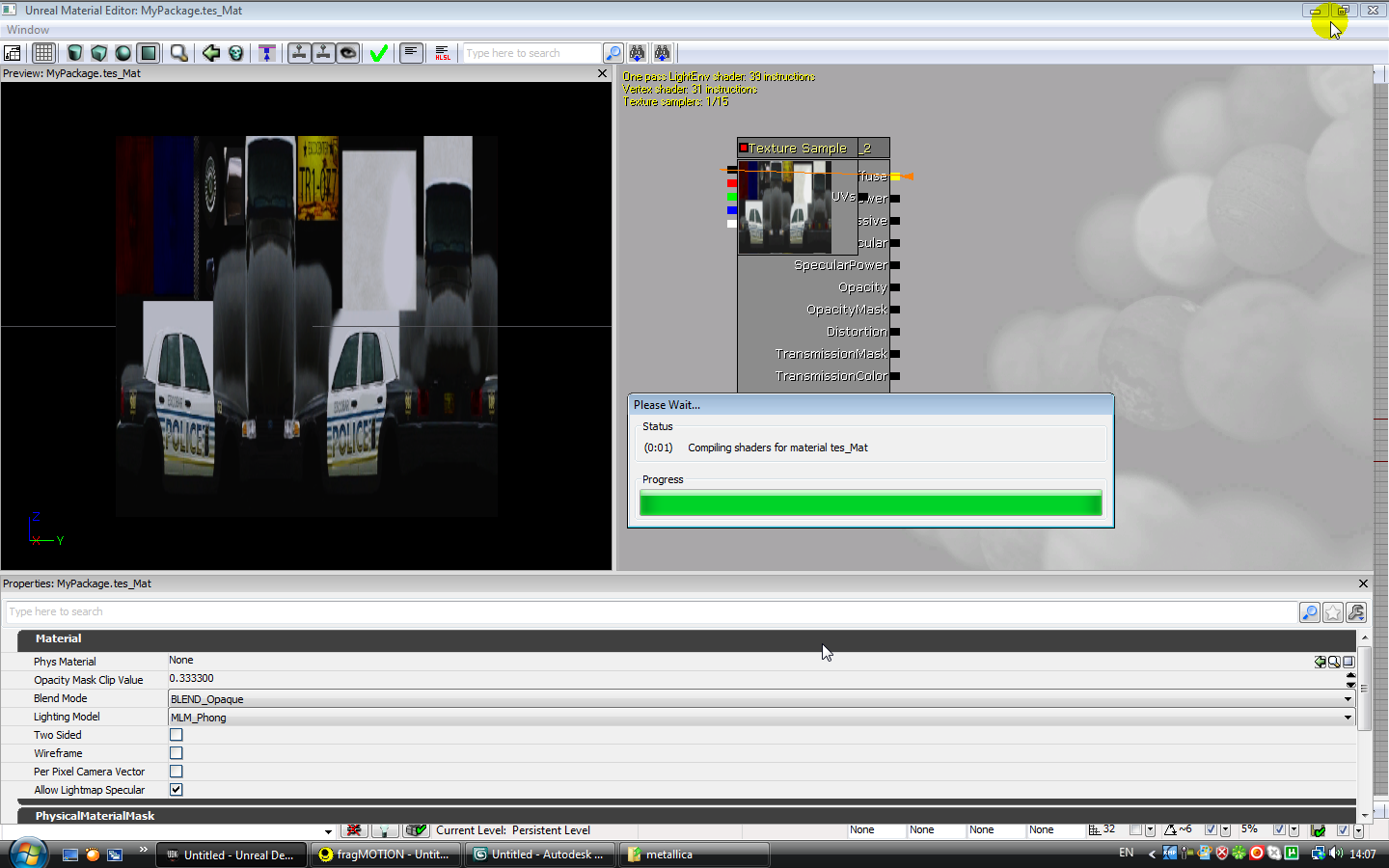Close the Properties panel

1363,583
